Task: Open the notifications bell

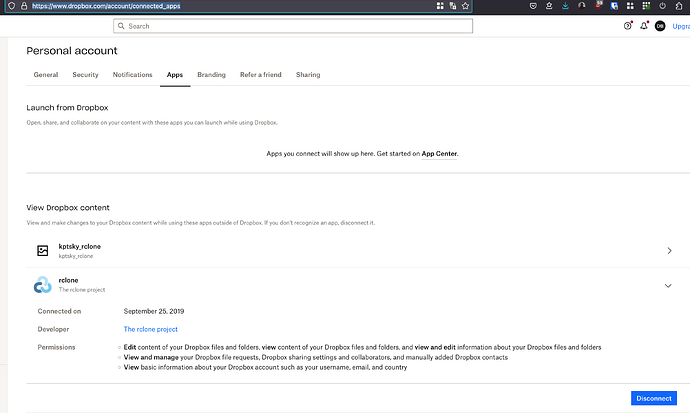Action: (x=643, y=26)
